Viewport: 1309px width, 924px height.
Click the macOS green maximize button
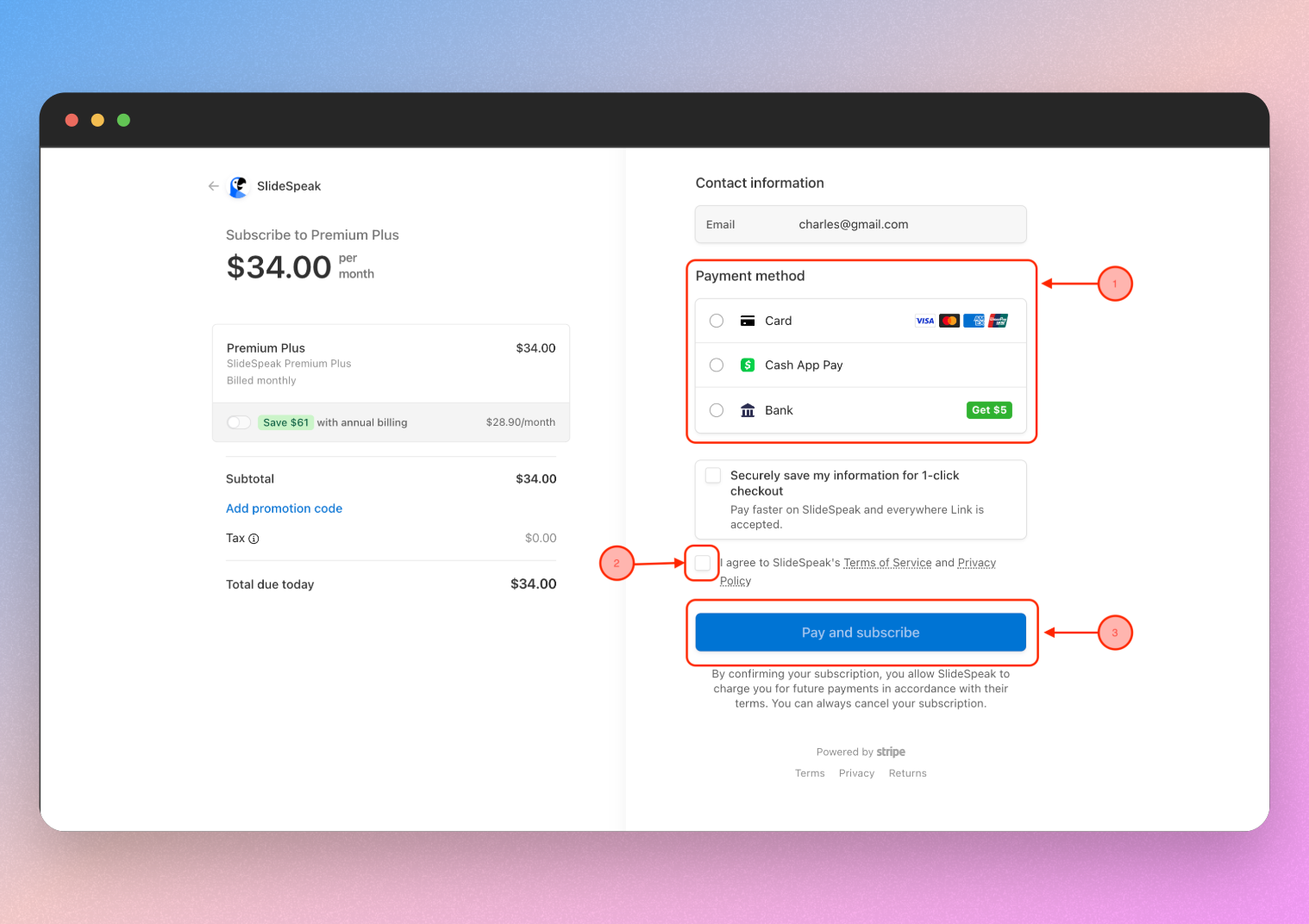click(x=123, y=120)
